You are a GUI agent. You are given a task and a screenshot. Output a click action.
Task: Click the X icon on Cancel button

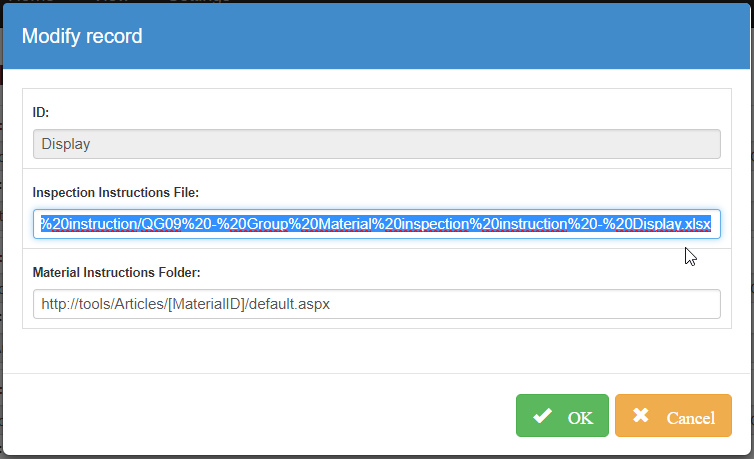[641, 416]
